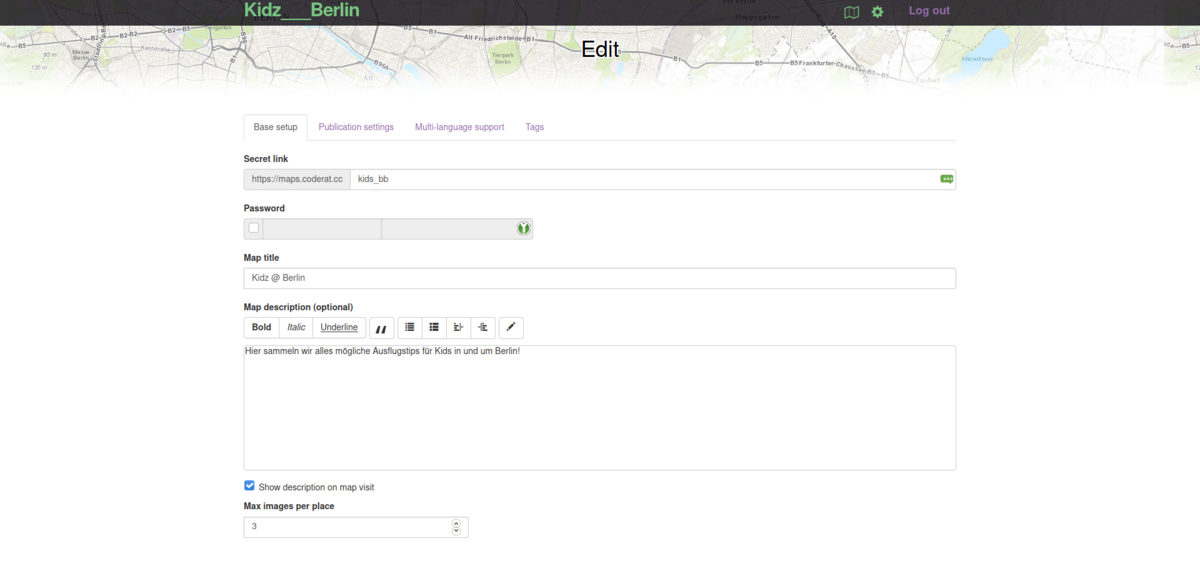1200x588 pixels.
Task: Click Log out in the top bar
Action: tap(929, 10)
